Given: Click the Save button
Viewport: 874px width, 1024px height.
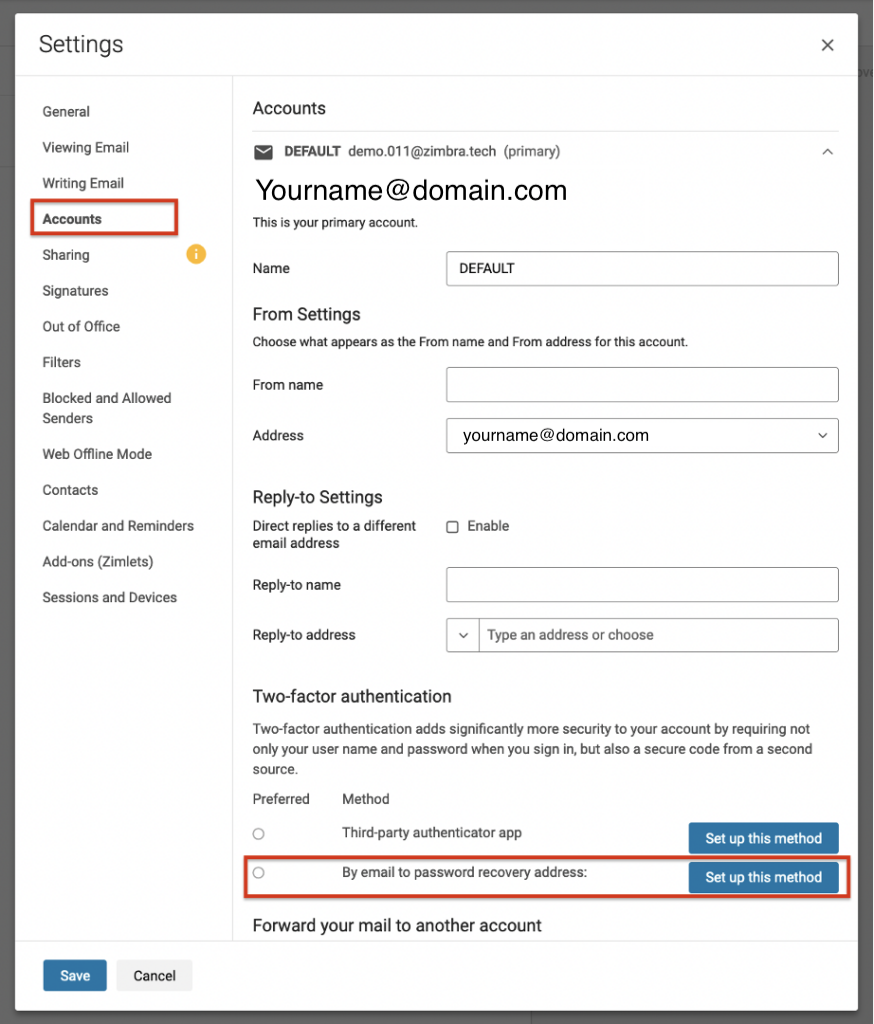Looking at the screenshot, I should click(x=75, y=976).
